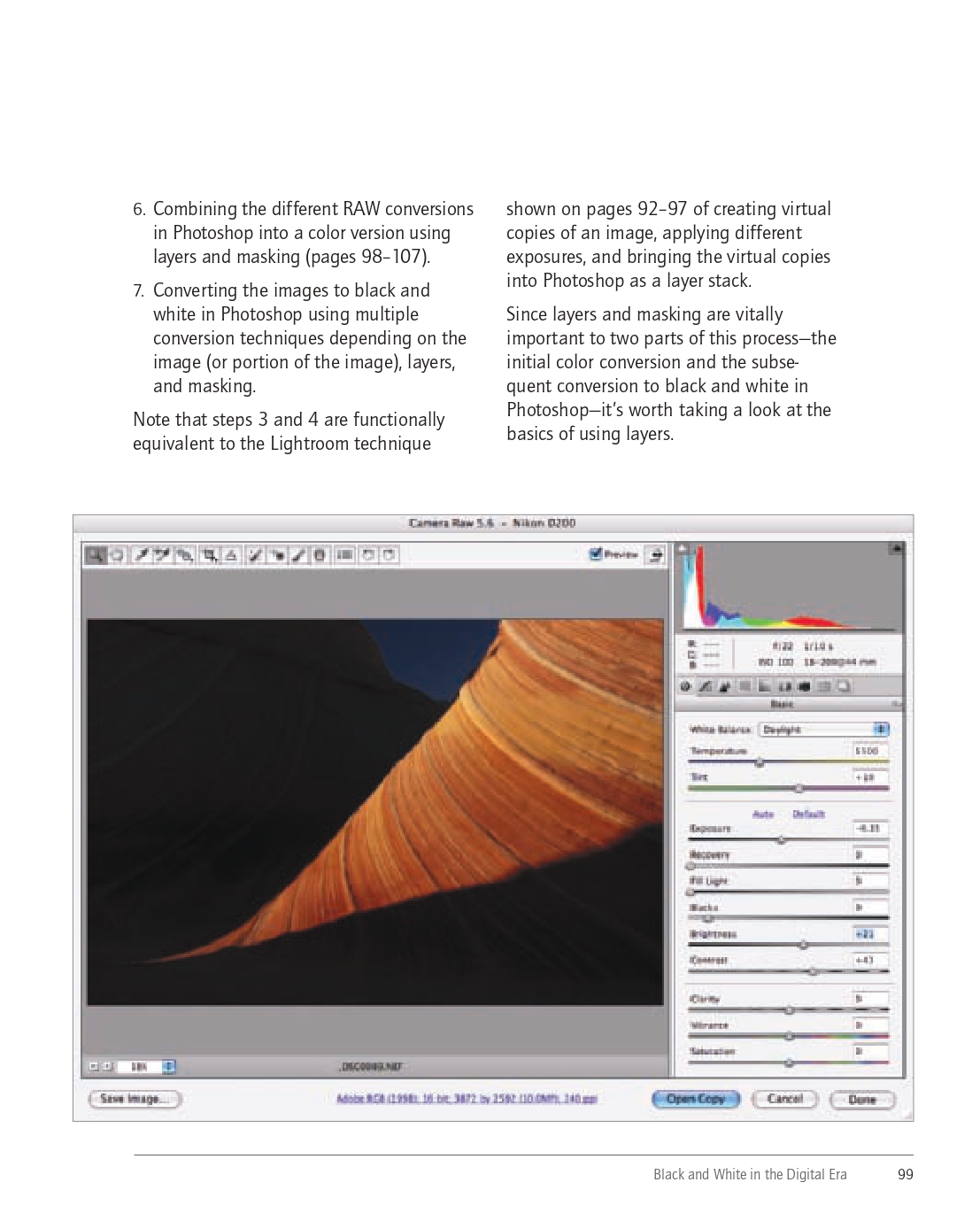
Task: Select the Straighten tool
Action: click(x=232, y=555)
